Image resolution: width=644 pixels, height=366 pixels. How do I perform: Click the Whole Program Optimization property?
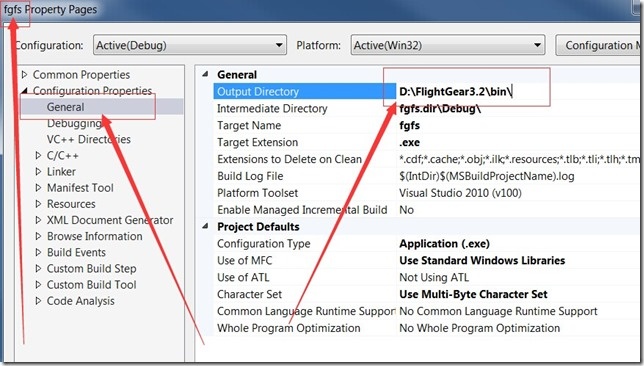(289, 328)
